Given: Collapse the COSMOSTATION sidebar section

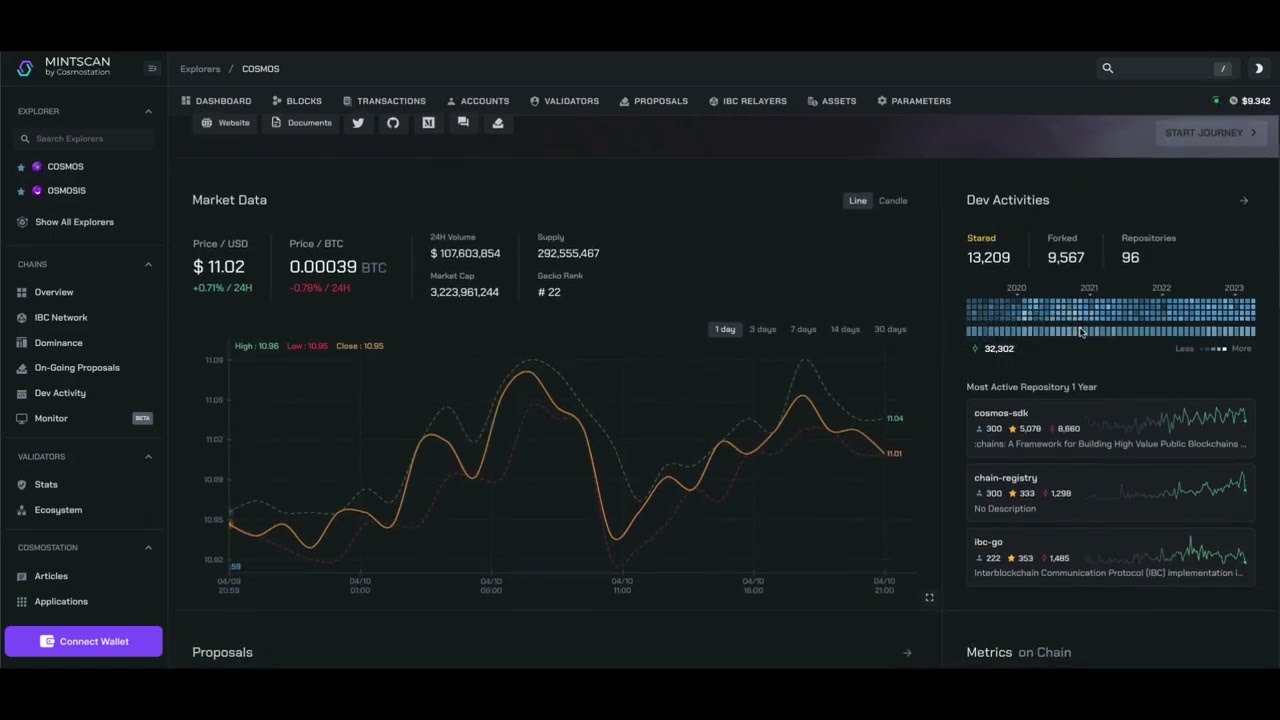Looking at the screenshot, I should click(x=148, y=547).
